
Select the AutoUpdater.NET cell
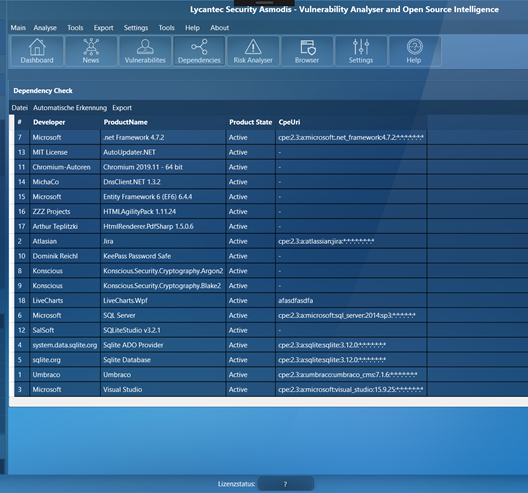163,152
